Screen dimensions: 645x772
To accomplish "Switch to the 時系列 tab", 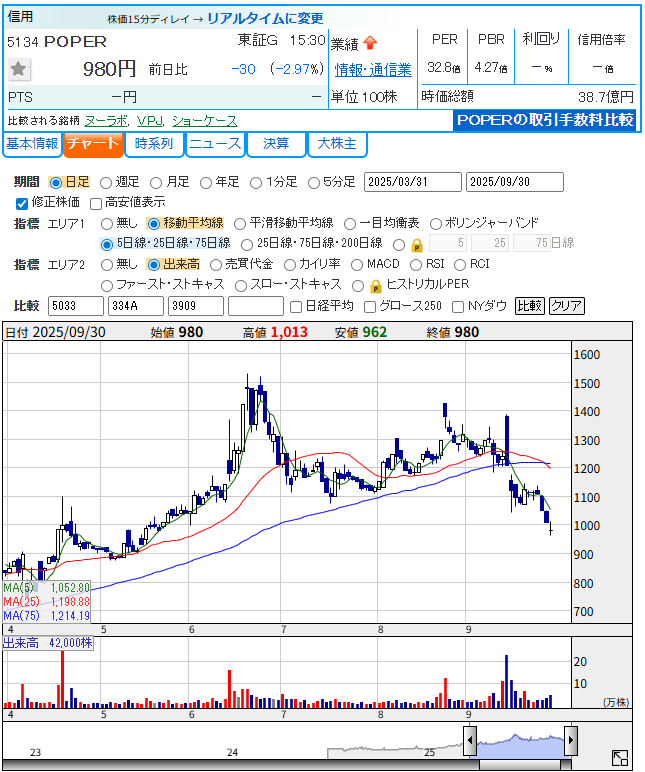I will pyautogui.click(x=154, y=144).
